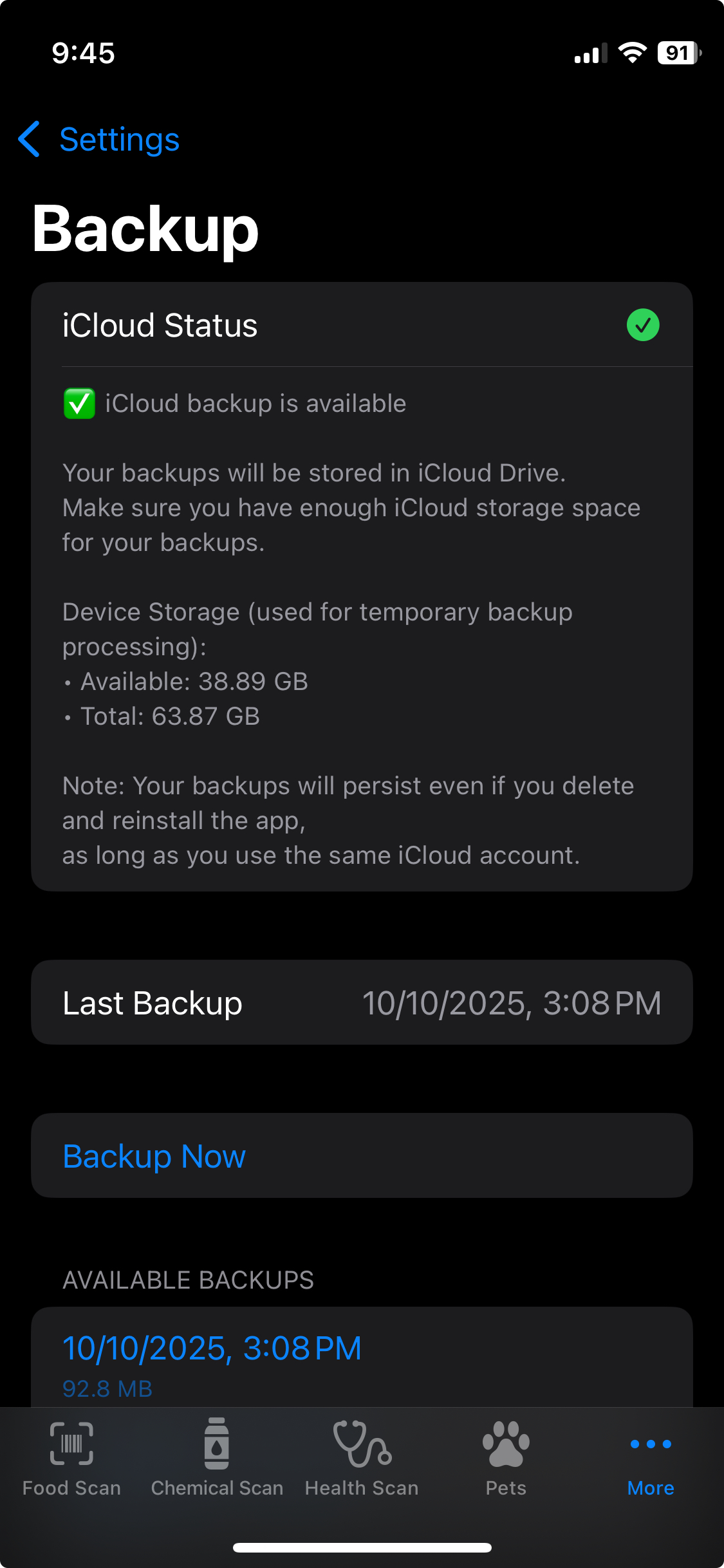Tap Backup Now
Image resolution: width=724 pixels, height=1568 pixels.
(x=154, y=1155)
